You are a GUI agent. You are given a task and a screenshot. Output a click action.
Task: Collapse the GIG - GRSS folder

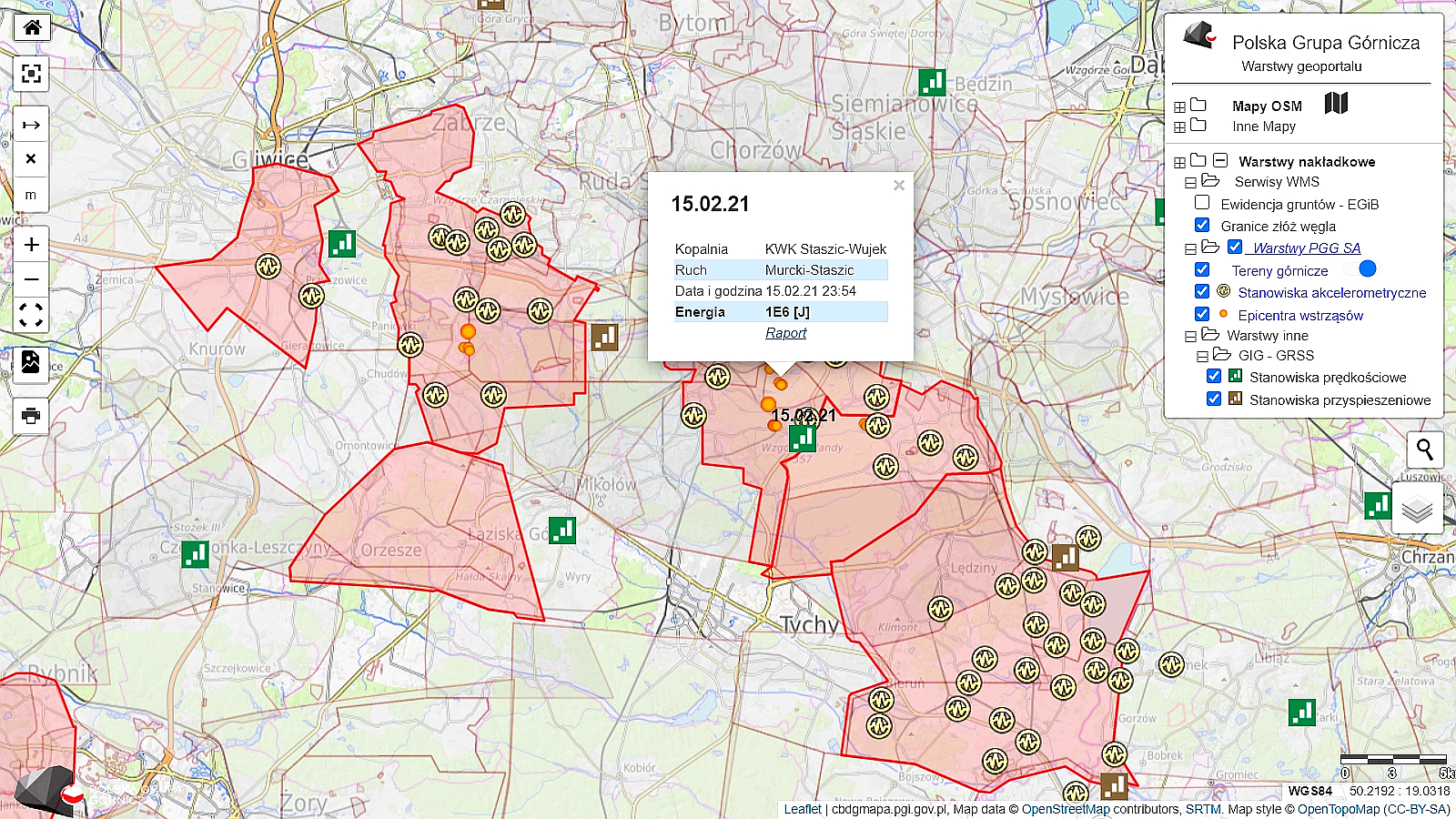coord(1202,356)
